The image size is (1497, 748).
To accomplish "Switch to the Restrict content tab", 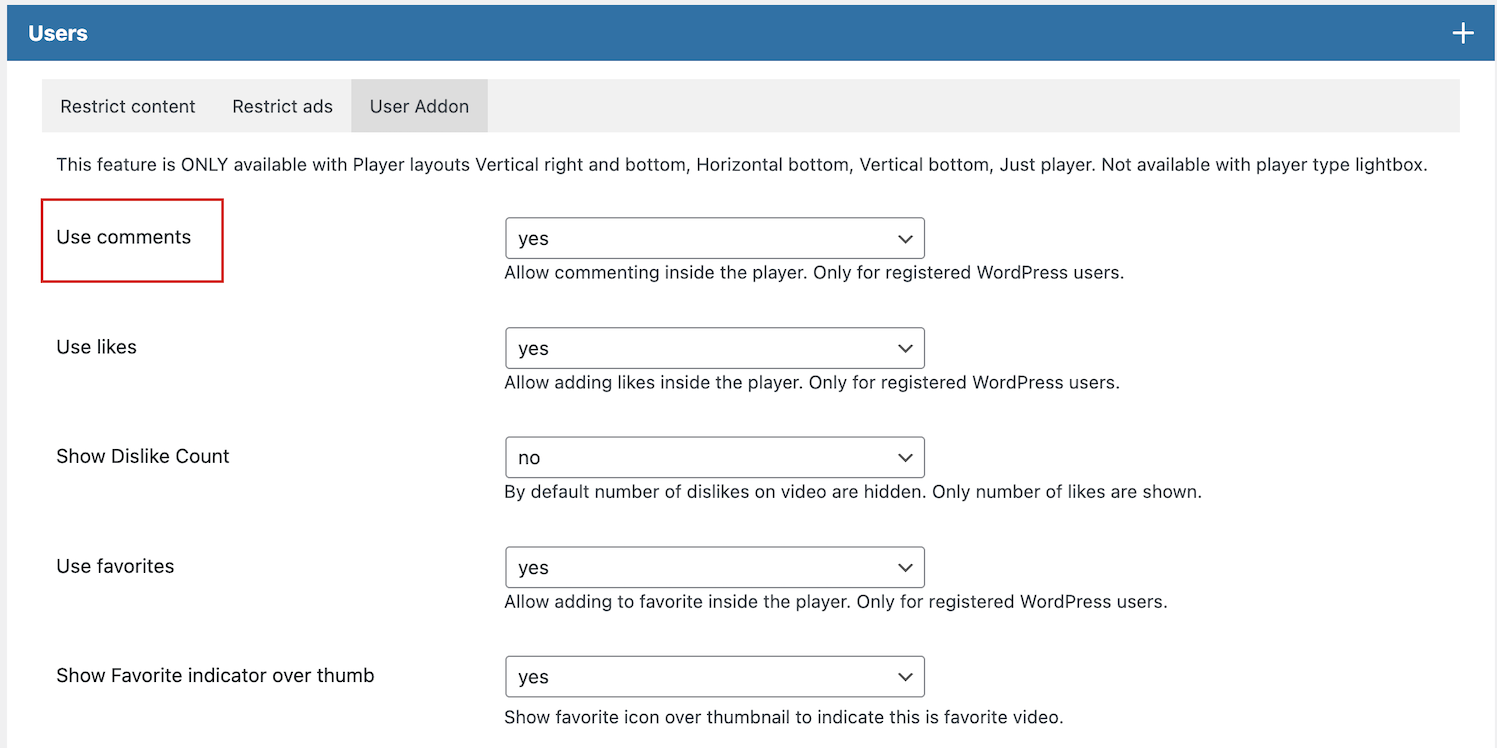I will 128,106.
